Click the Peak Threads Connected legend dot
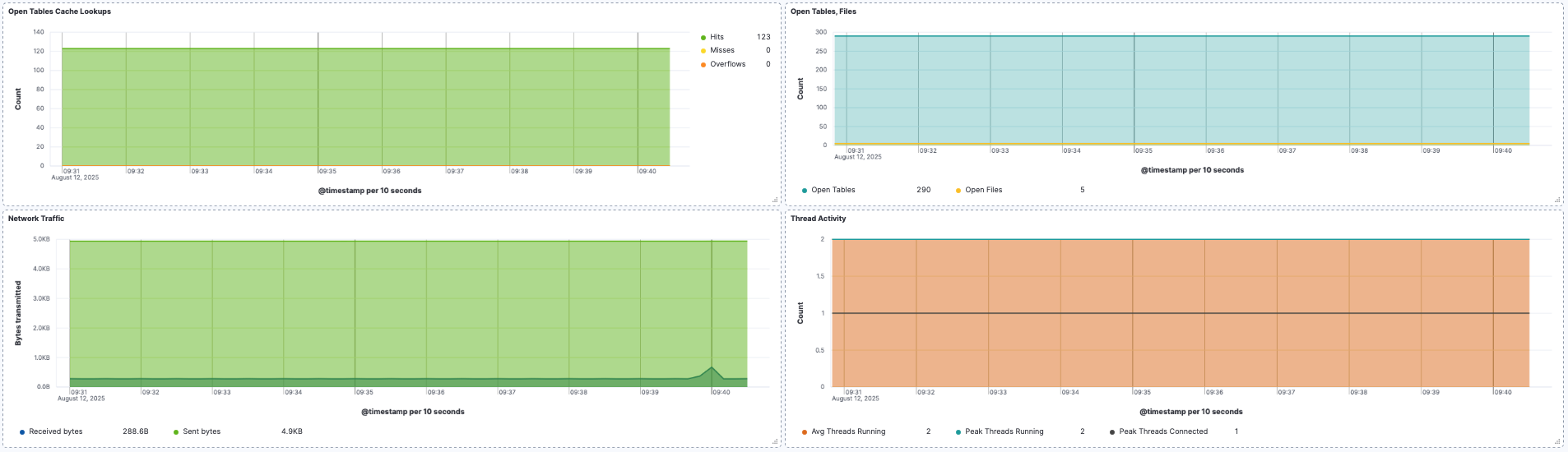 1111,432
